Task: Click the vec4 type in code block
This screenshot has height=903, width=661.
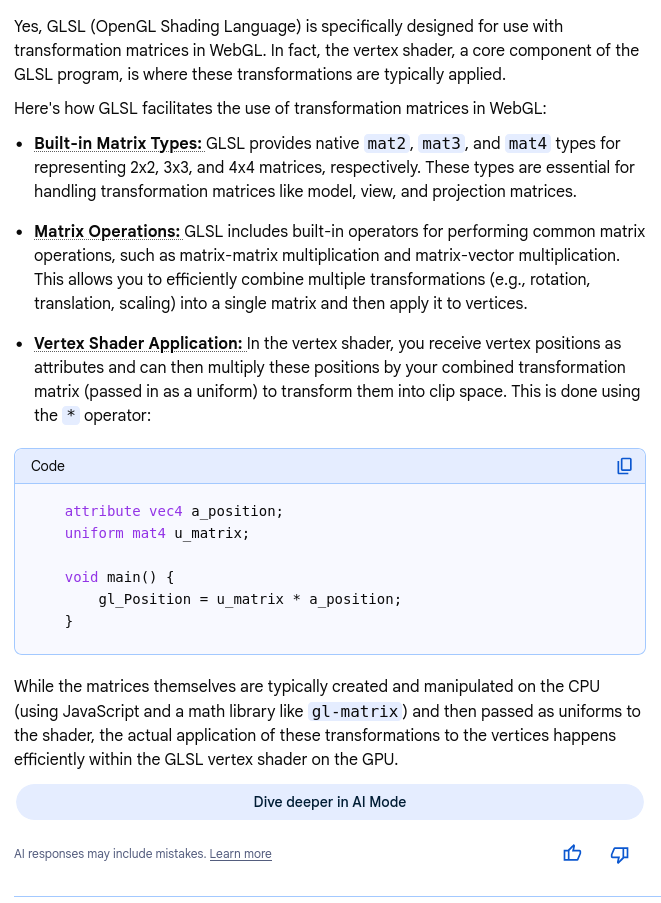Action: pos(166,511)
